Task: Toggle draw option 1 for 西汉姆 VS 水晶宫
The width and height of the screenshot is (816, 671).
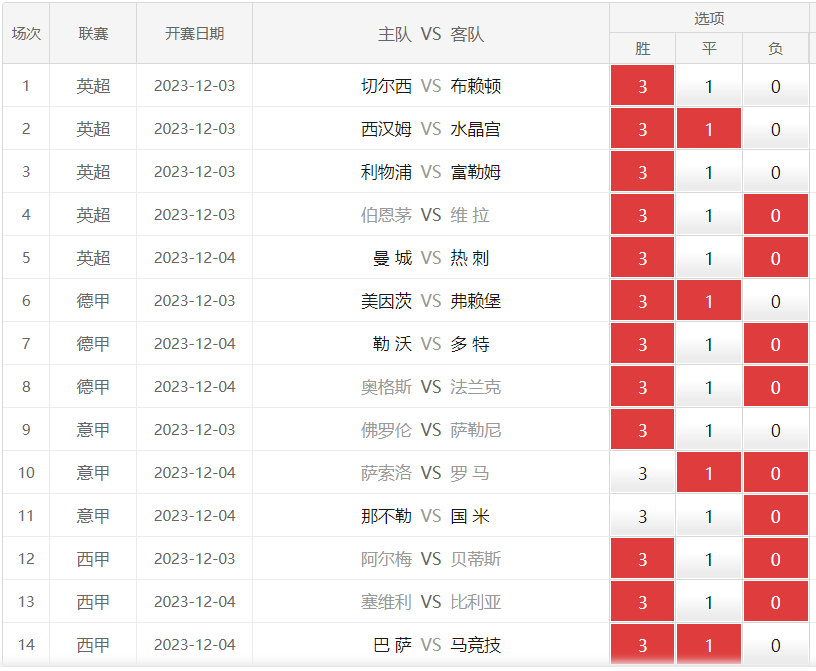Action: pyautogui.click(x=709, y=129)
